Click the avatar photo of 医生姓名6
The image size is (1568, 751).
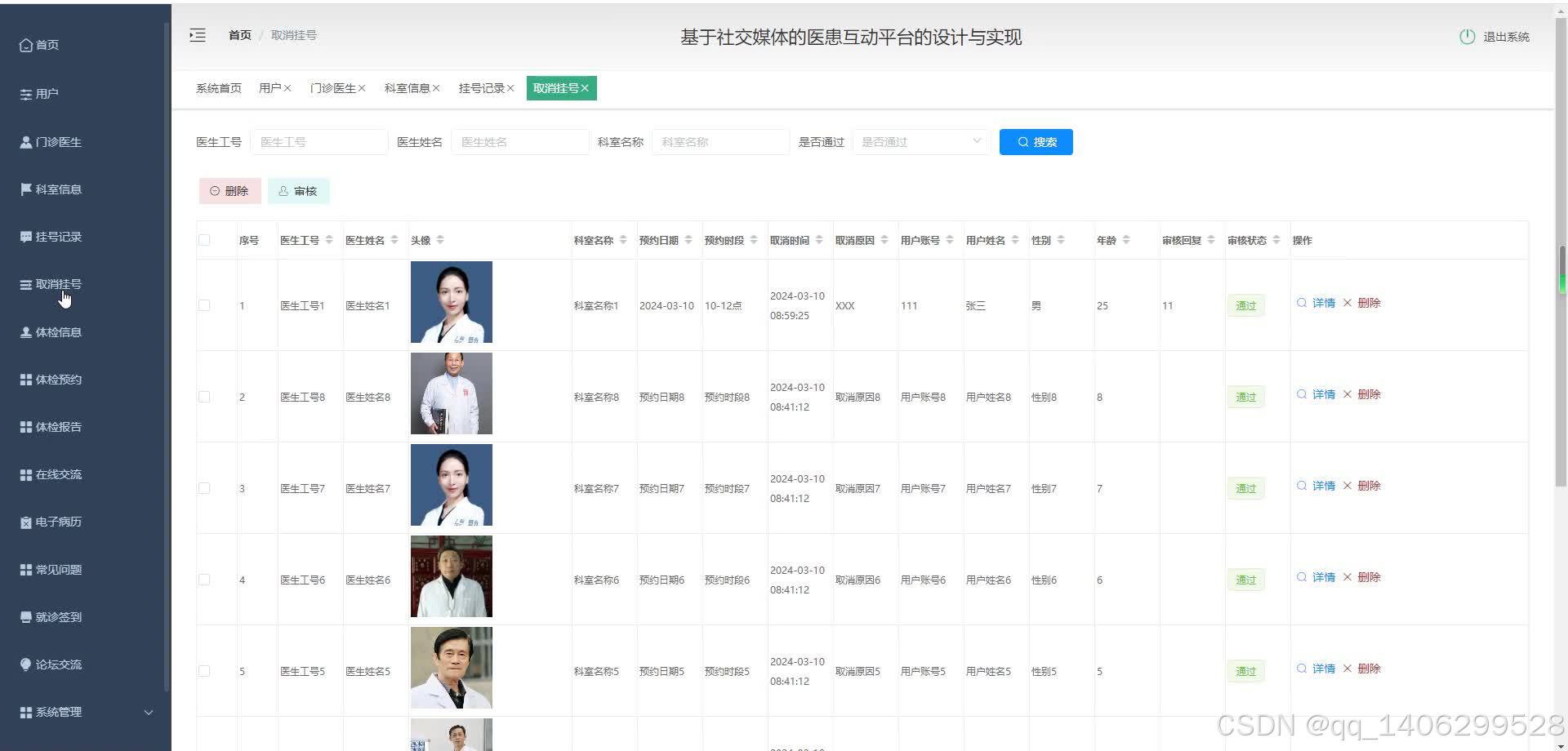pyautogui.click(x=452, y=576)
